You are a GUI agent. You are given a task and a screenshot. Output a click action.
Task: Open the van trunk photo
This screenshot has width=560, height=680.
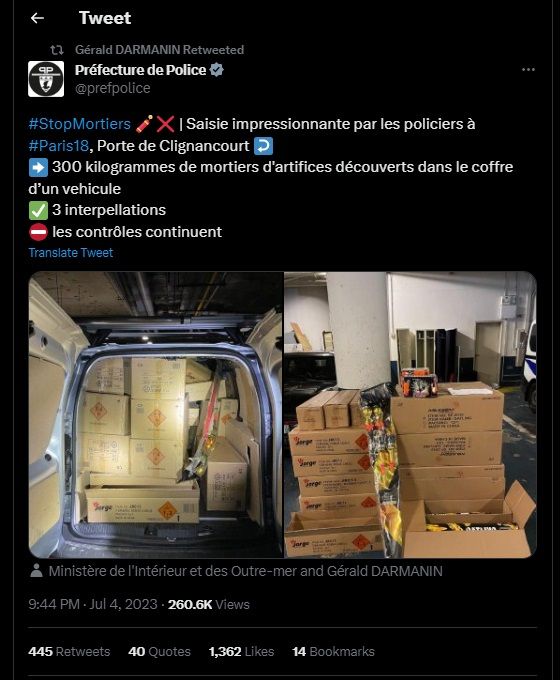click(156, 415)
